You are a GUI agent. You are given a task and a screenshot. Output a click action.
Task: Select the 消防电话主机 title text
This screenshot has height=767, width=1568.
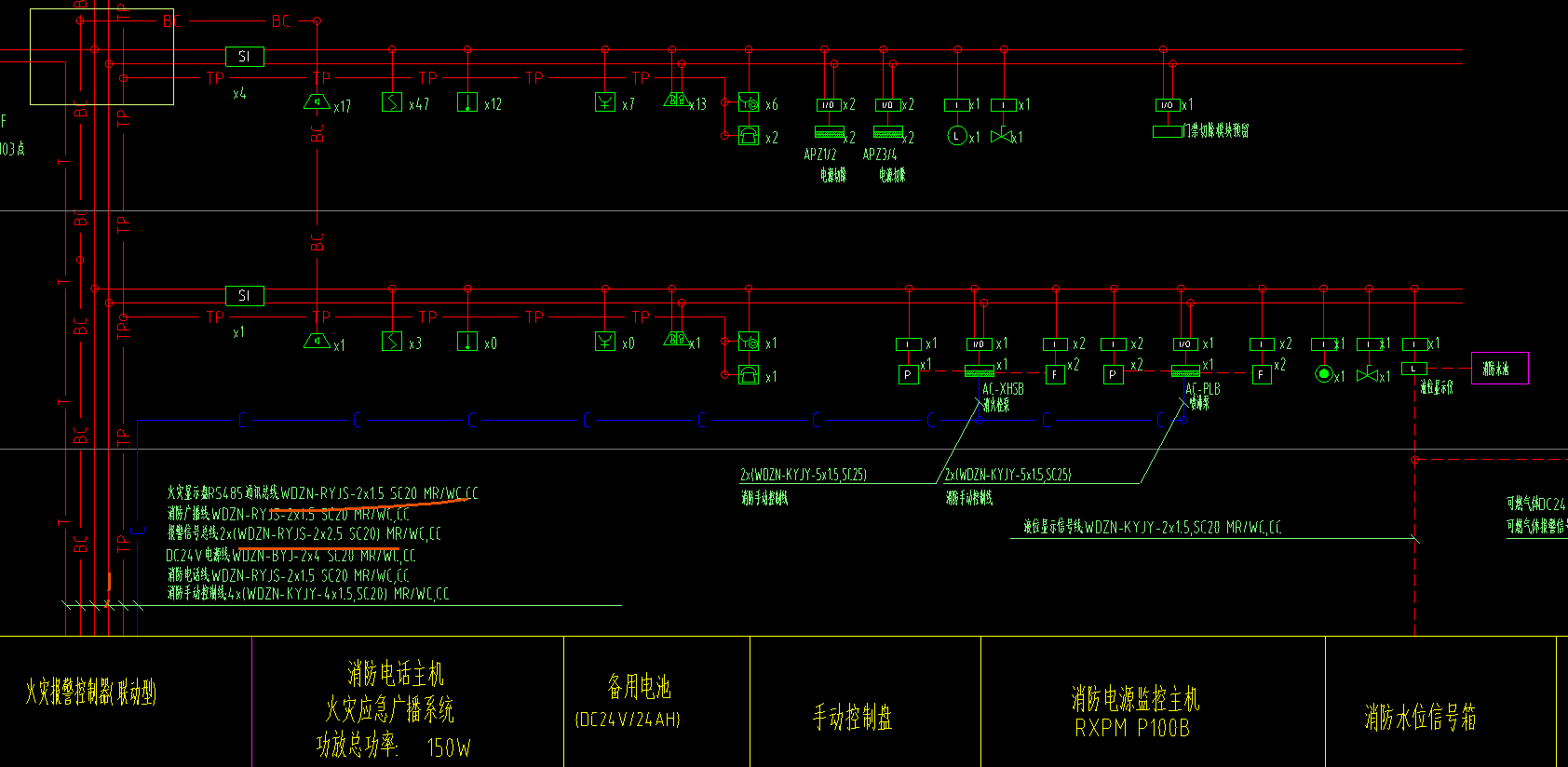[396, 674]
